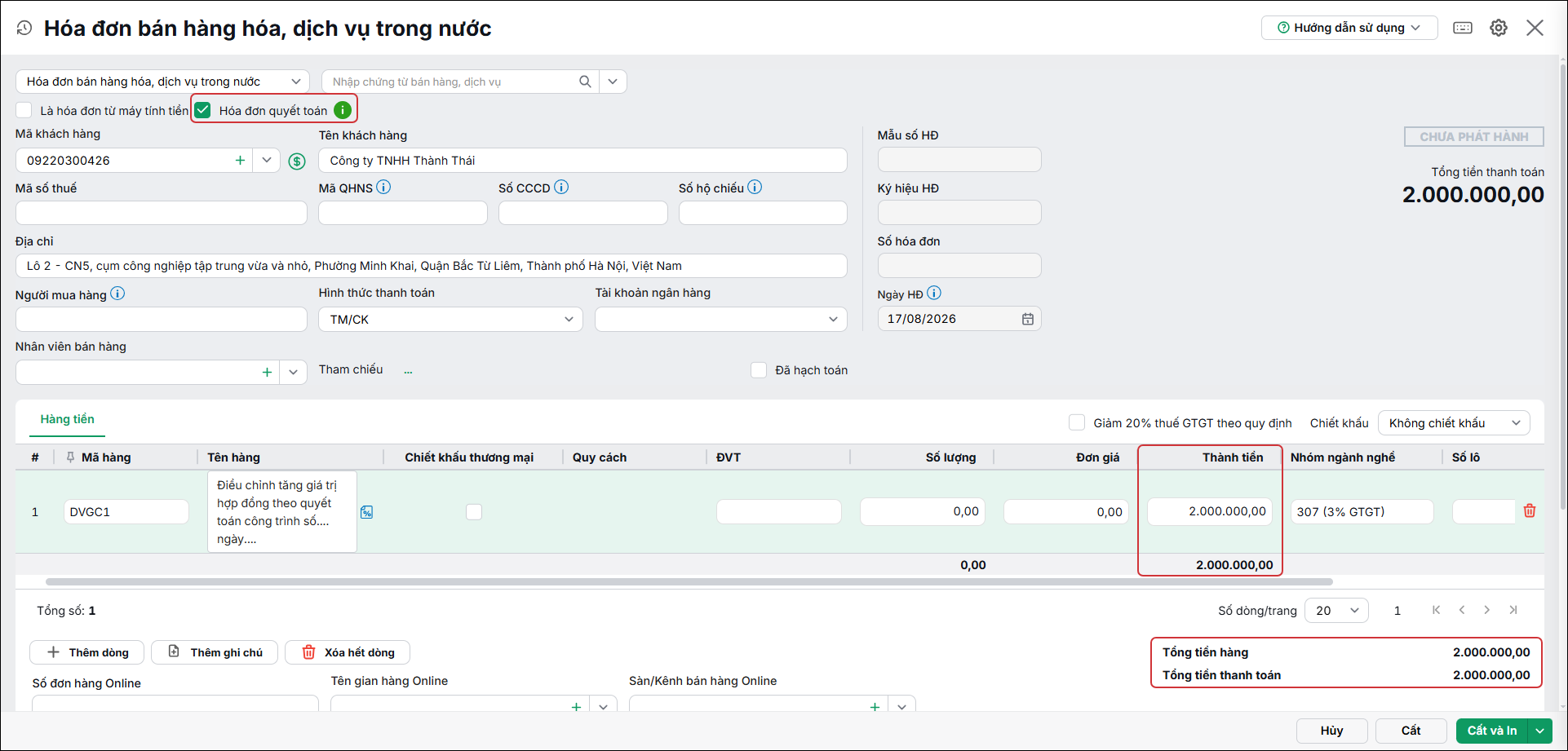
Task: Open the keyboard shortcuts icon
Action: [x=1463, y=28]
